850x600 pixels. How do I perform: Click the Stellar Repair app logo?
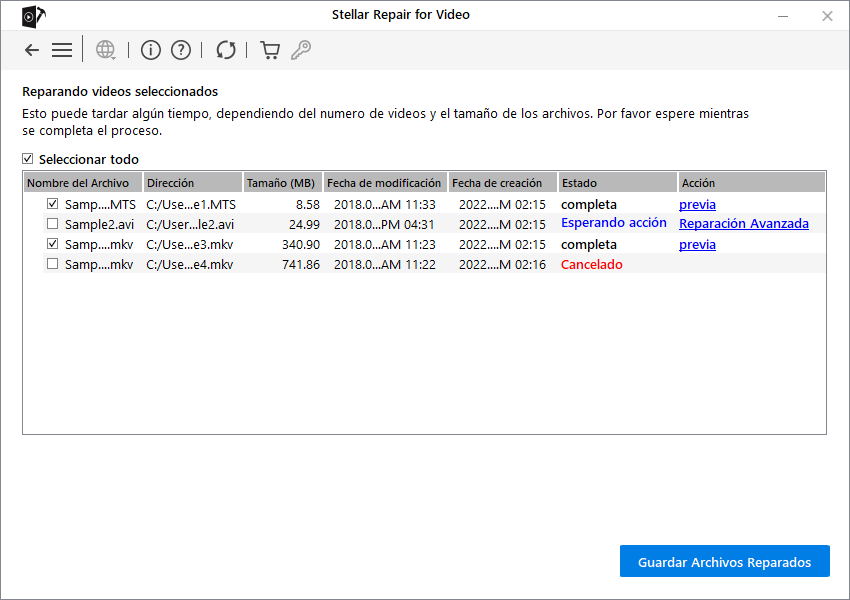point(33,16)
